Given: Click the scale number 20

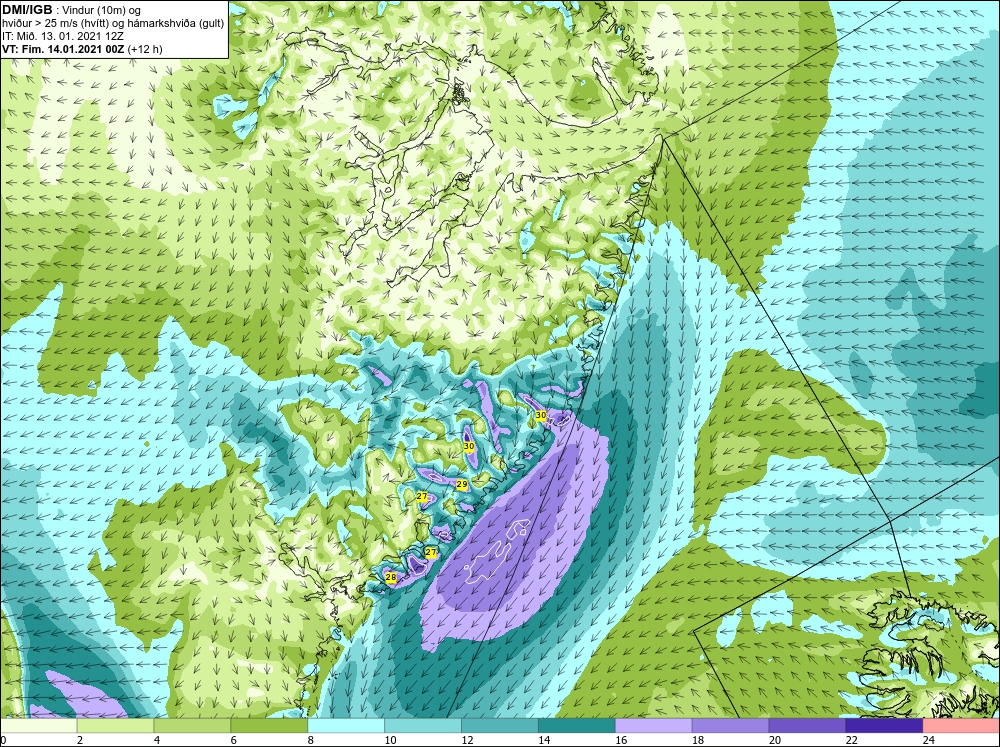Looking at the screenshot, I should click(775, 740).
